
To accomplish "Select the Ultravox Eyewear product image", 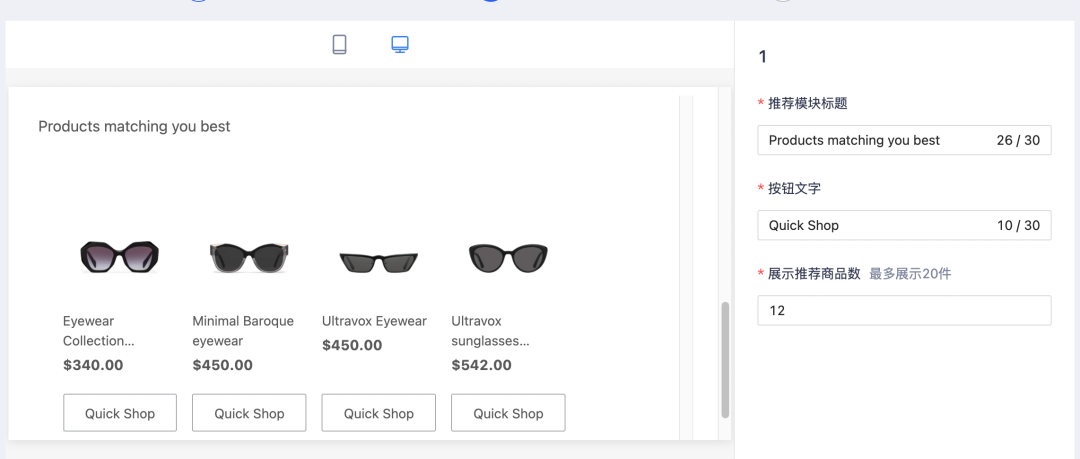I will pyautogui.click(x=379, y=261).
